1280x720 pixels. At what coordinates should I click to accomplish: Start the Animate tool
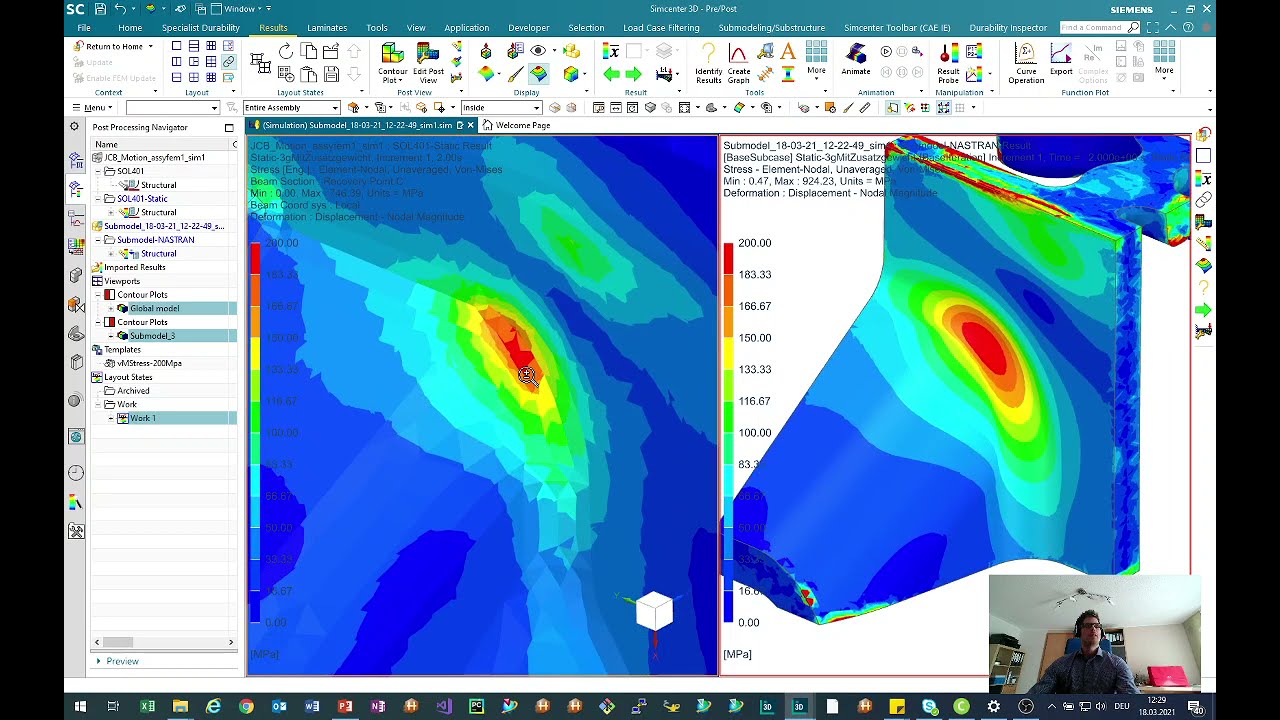pos(856,59)
